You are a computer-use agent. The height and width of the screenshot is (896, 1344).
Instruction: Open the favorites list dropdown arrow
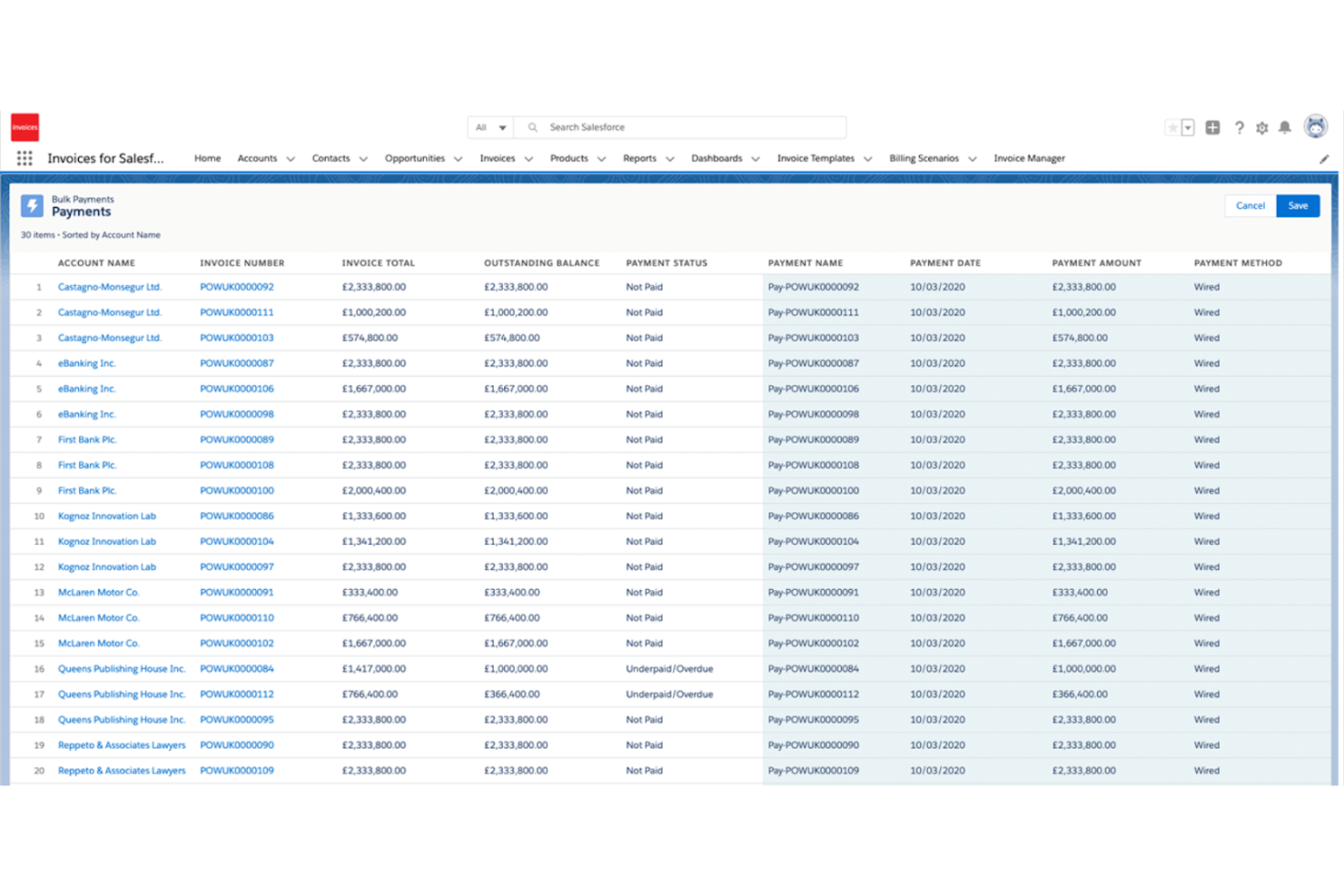tap(1188, 127)
